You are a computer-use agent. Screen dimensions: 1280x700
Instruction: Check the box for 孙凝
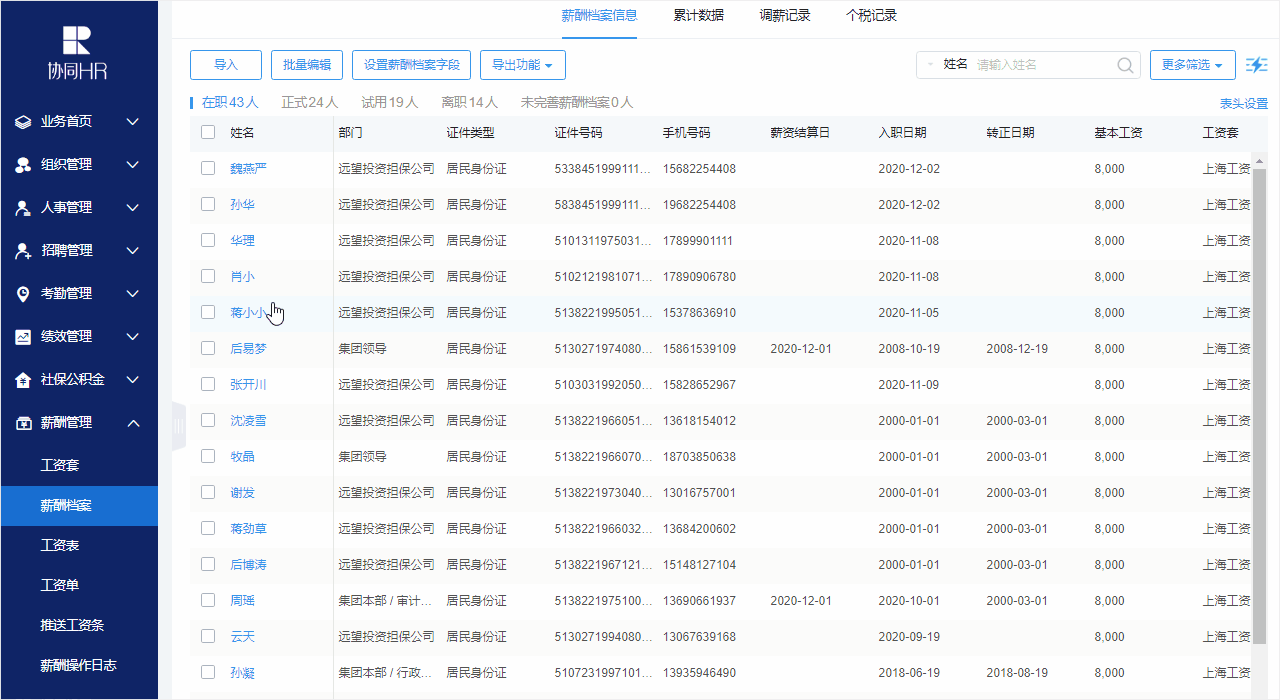click(x=208, y=672)
